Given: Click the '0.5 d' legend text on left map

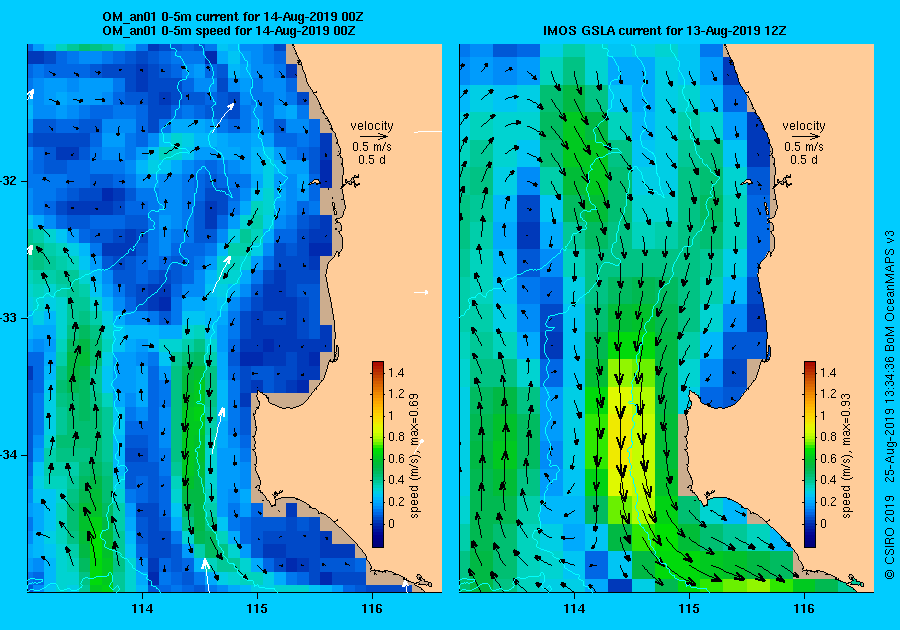Looking at the screenshot, I should point(372,160).
